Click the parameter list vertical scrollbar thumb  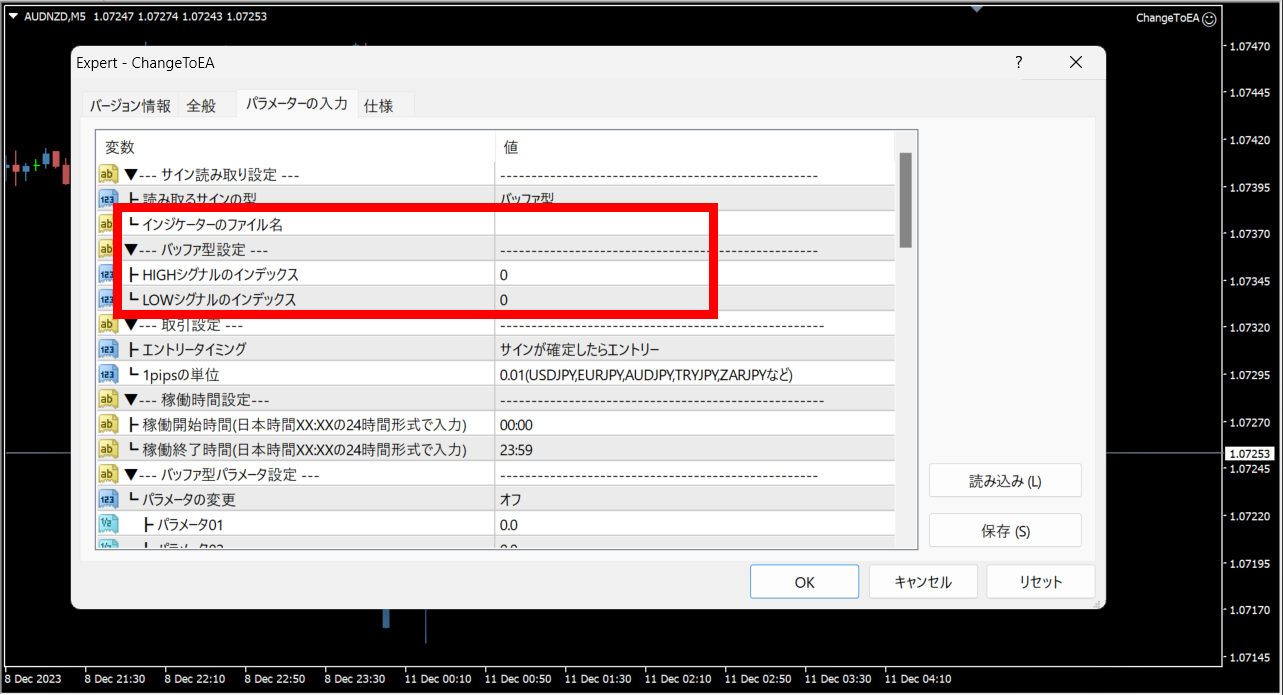click(905, 200)
